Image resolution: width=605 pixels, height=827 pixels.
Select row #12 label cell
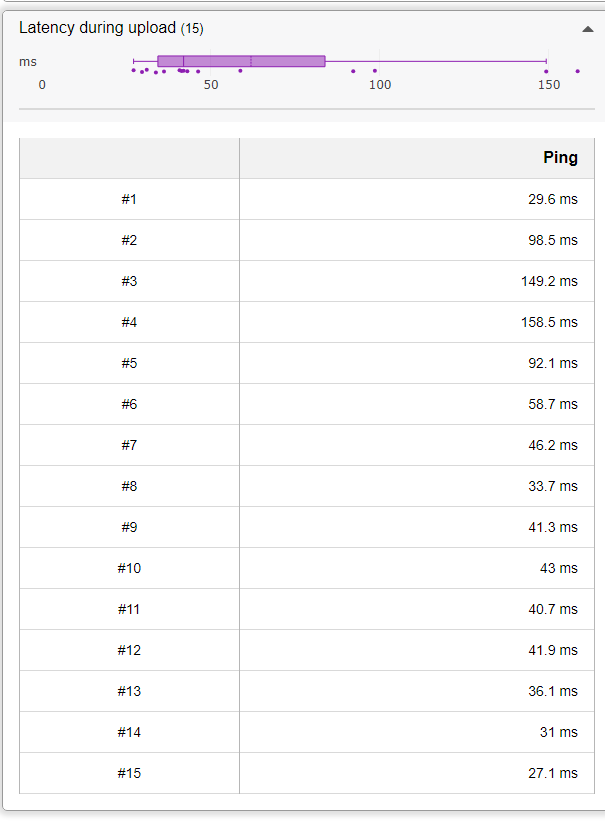(x=129, y=650)
